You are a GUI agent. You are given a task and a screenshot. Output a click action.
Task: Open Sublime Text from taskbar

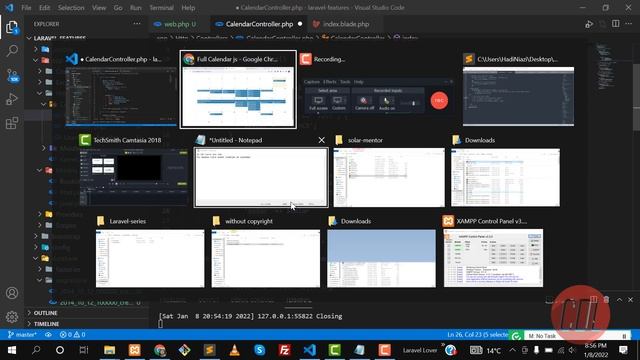pyautogui.click(x=209, y=350)
